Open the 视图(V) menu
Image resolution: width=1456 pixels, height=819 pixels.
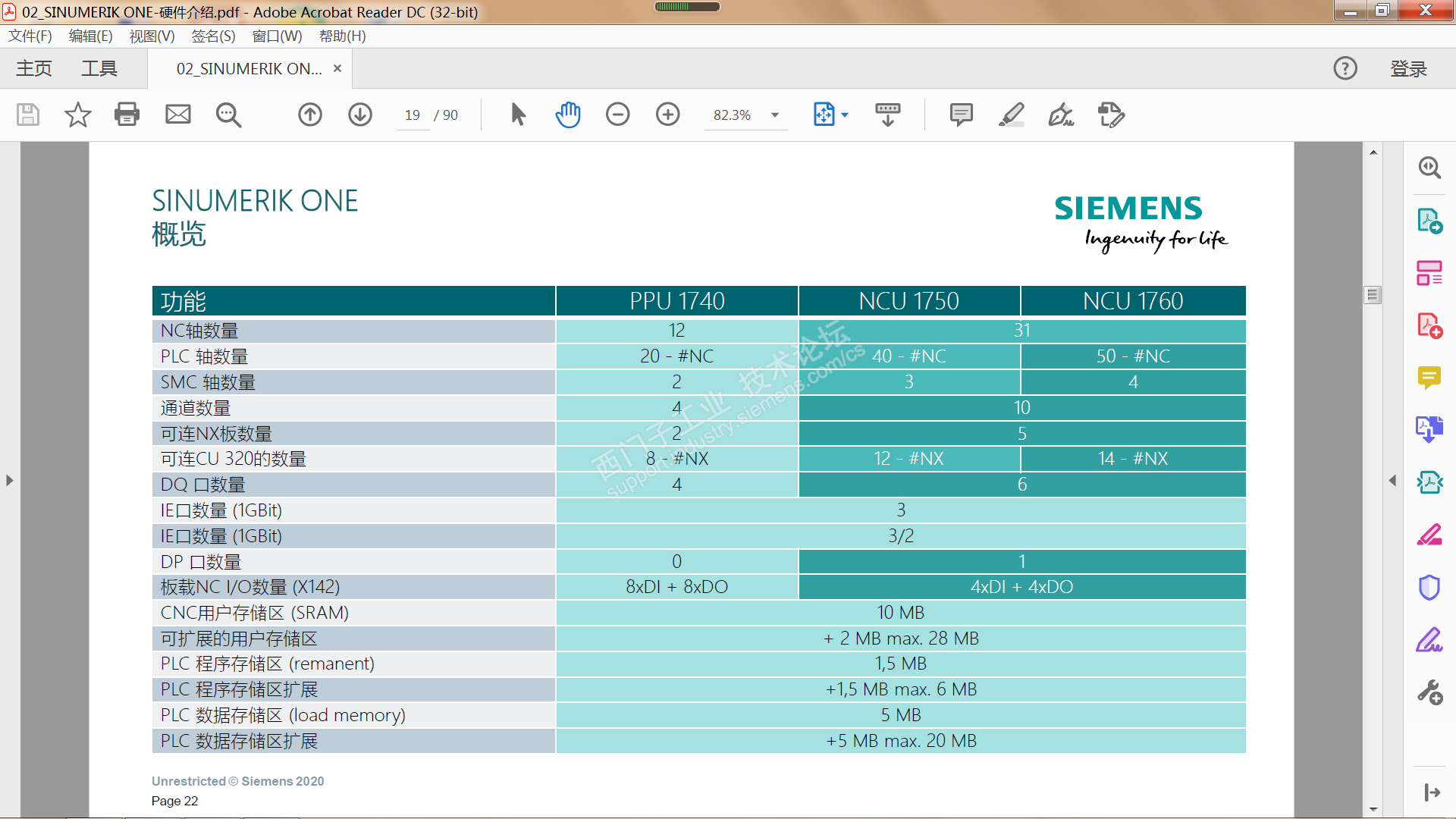(x=152, y=36)
